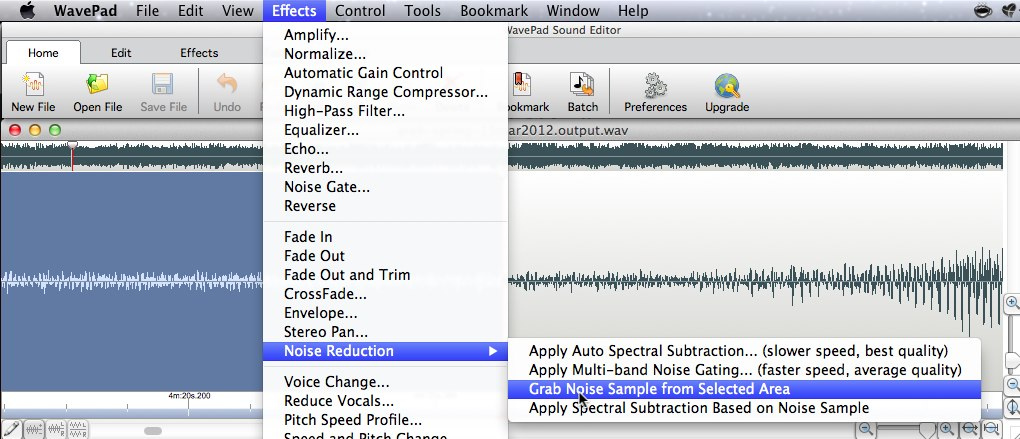Screen dimensions: 1020x439
Task: Click the waveform plus/minus view icon
Action: (33, 429)
